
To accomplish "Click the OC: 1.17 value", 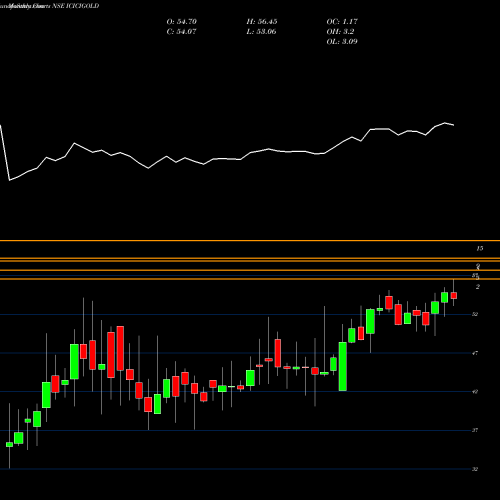I will [342, 22].
